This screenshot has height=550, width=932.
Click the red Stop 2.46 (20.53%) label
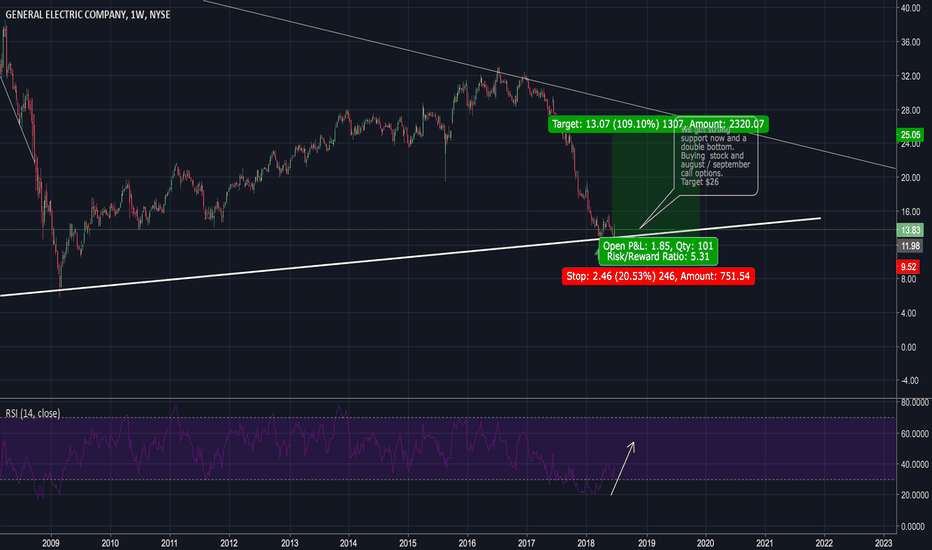658,276
